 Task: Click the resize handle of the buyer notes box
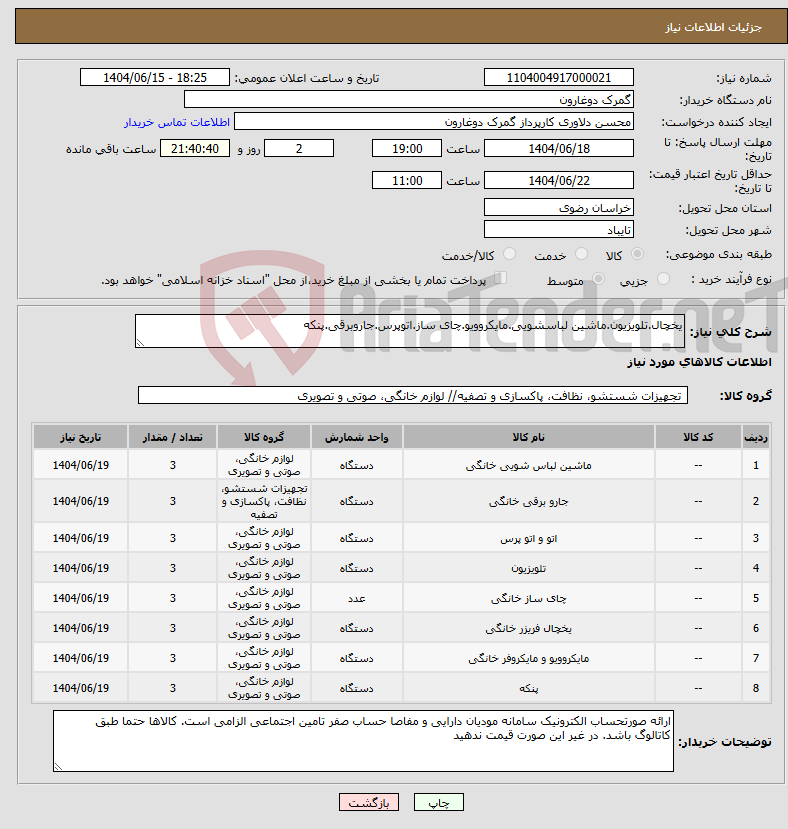pos(59,766)
